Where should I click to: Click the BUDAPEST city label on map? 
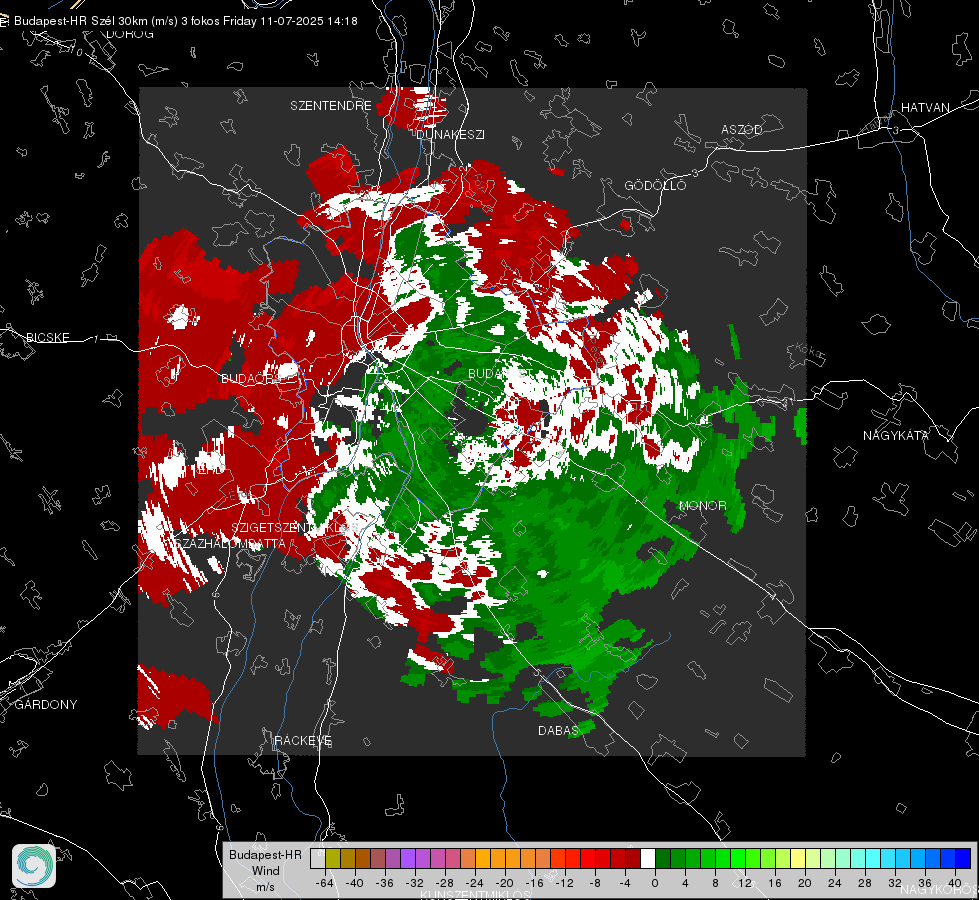(x=500, y=373)
